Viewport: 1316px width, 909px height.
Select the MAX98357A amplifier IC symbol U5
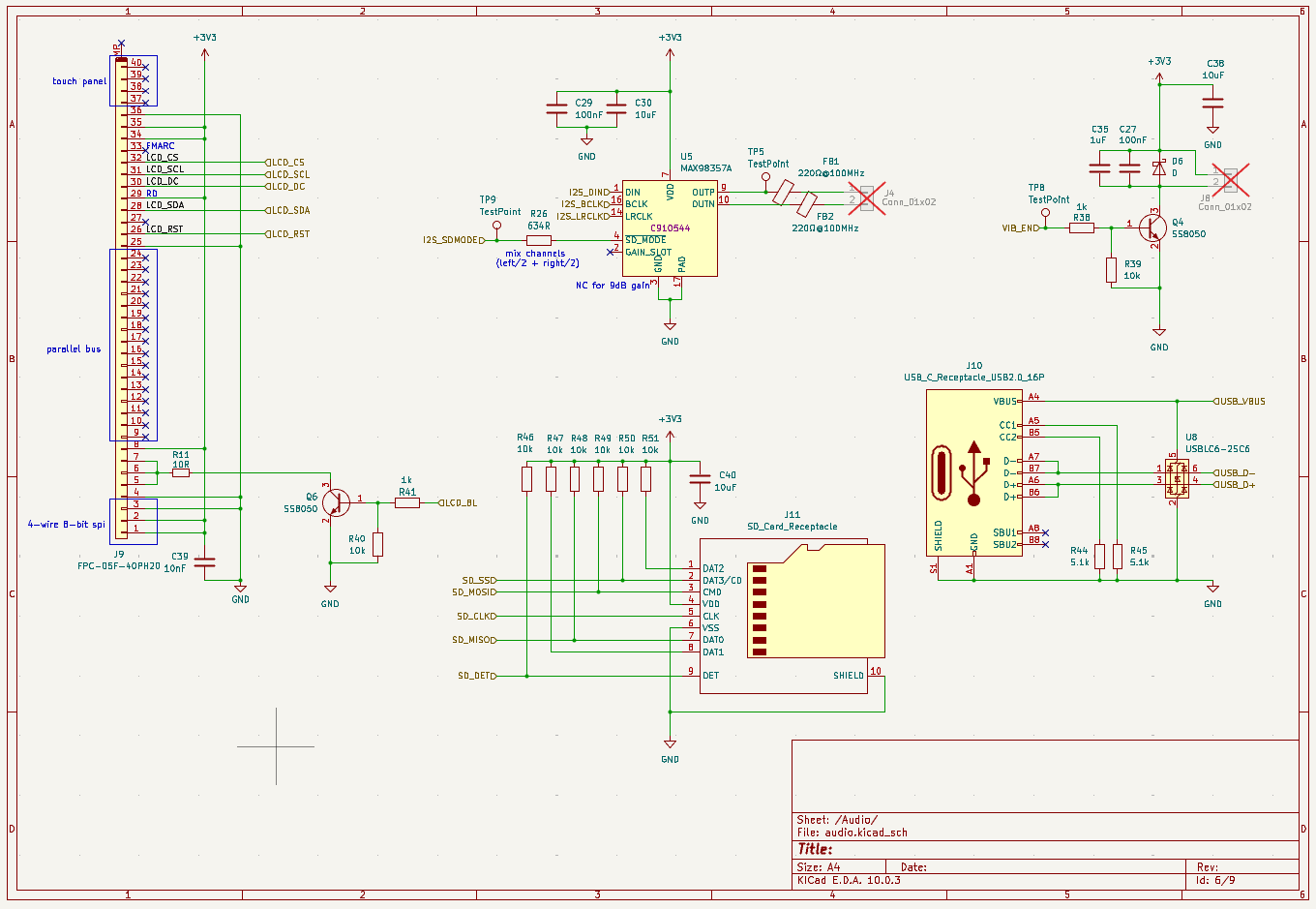[670, 228]
